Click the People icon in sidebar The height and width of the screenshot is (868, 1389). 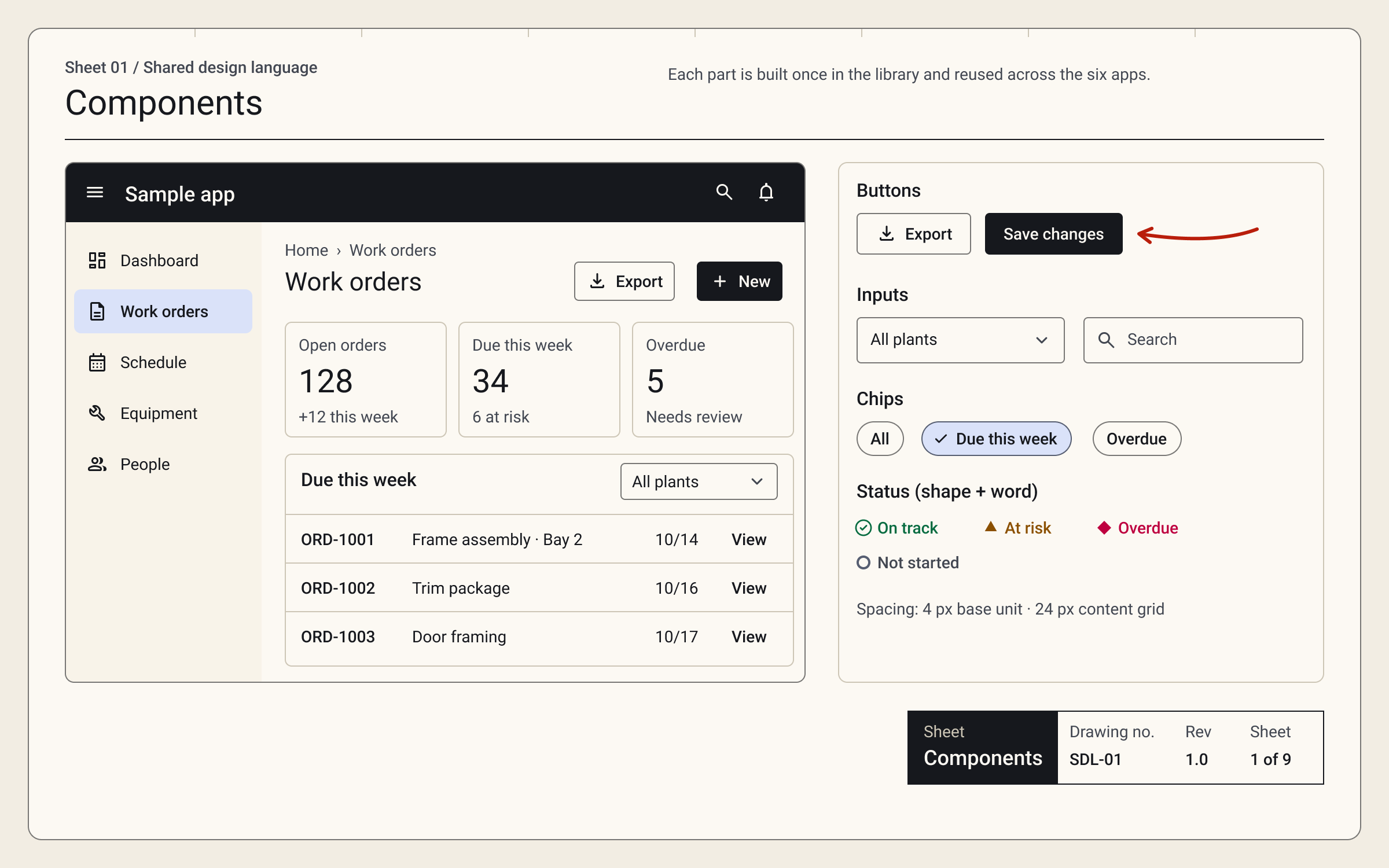pyautogui.click(x=97, y=464)
